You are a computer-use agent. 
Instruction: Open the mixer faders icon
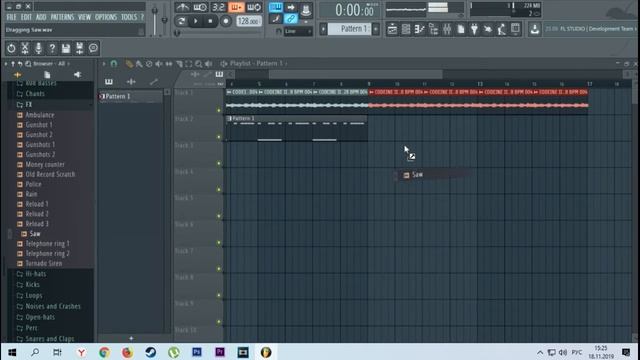pos(447,29)
